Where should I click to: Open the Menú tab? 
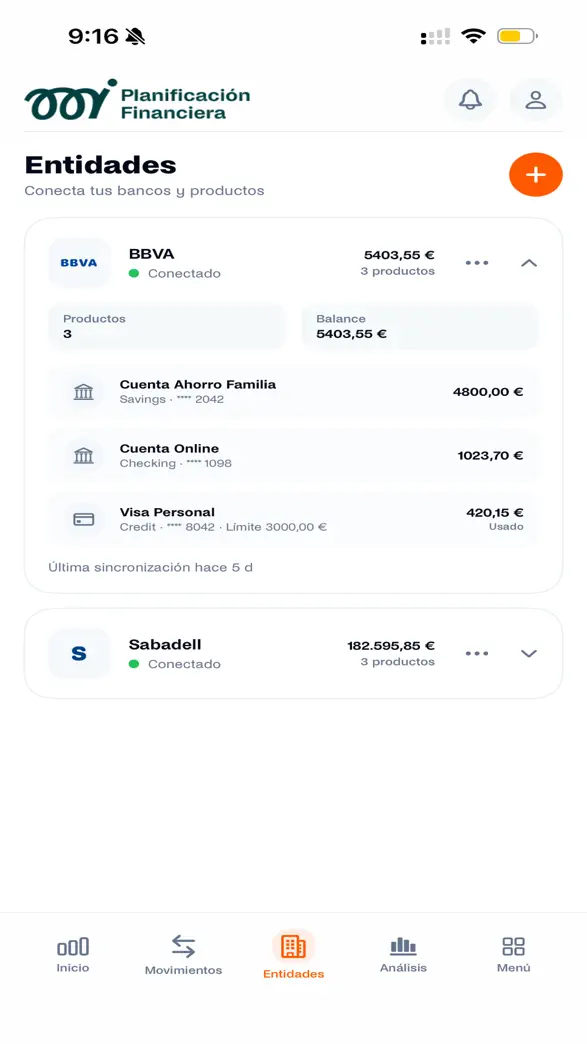[x=514, y=955]
